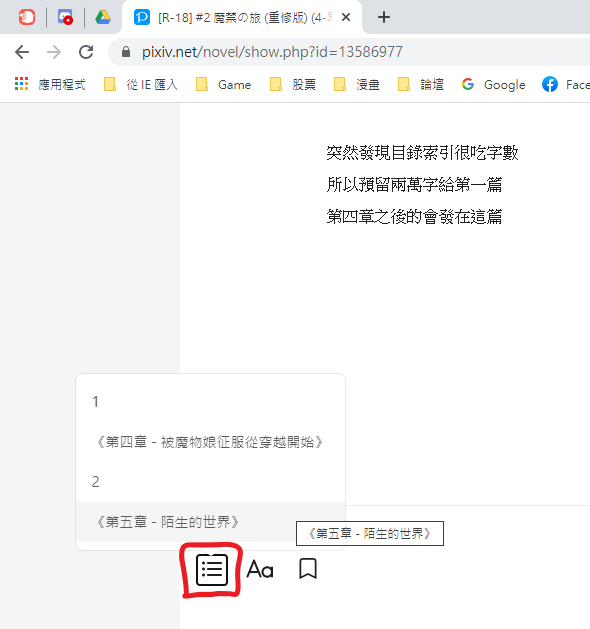Close the 魔禁の旅 pixiv tab
Image resolution: width=590 pixels, height=629 pixels.
[346, 17]
